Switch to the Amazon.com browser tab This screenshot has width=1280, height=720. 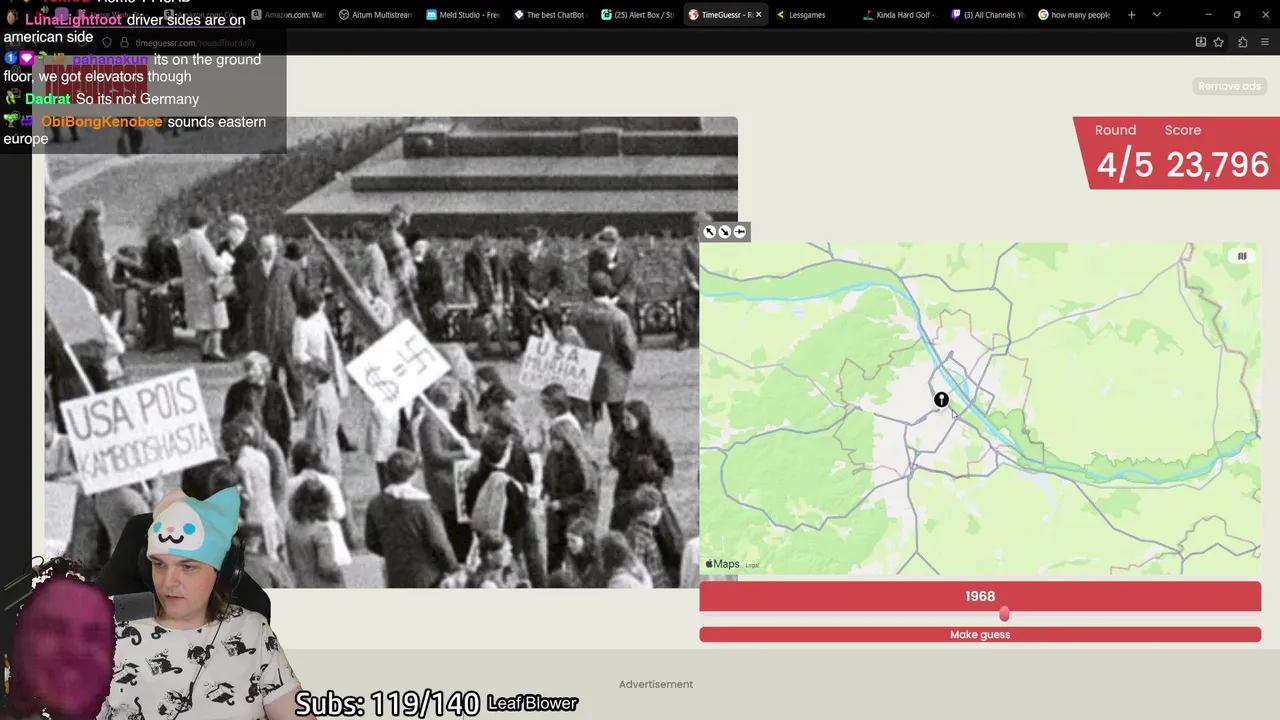tap(288, 15)
